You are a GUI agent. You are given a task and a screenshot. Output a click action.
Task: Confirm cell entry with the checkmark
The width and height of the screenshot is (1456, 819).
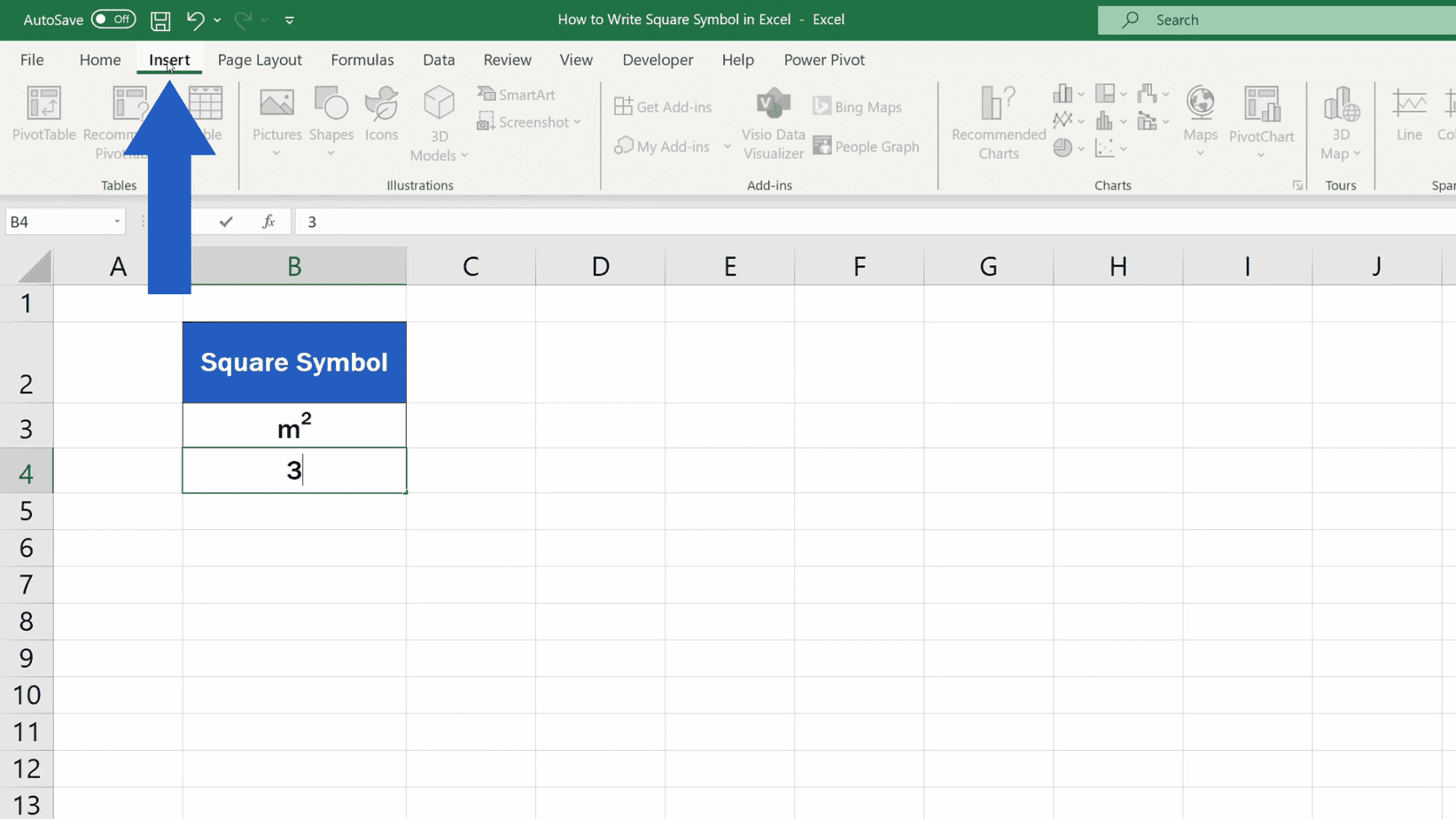tap(227, 221)
